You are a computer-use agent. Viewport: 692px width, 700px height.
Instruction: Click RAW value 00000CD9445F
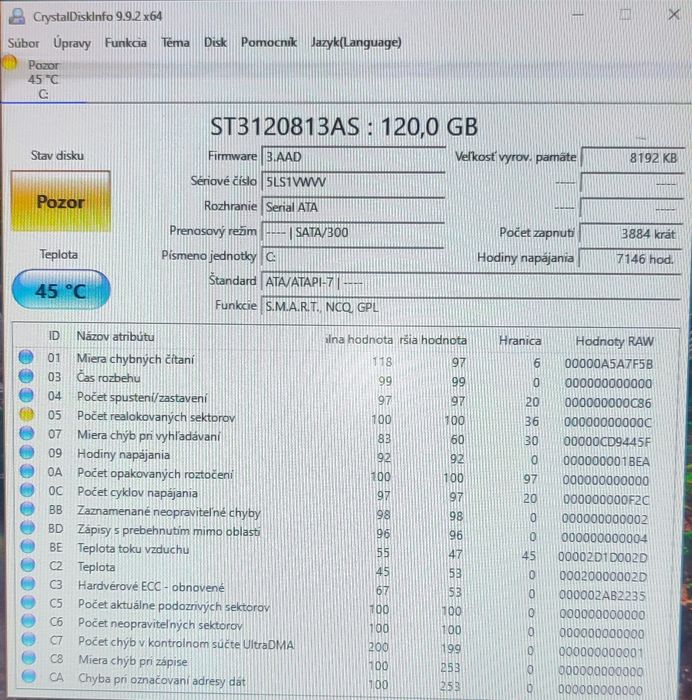click(607, 442)
